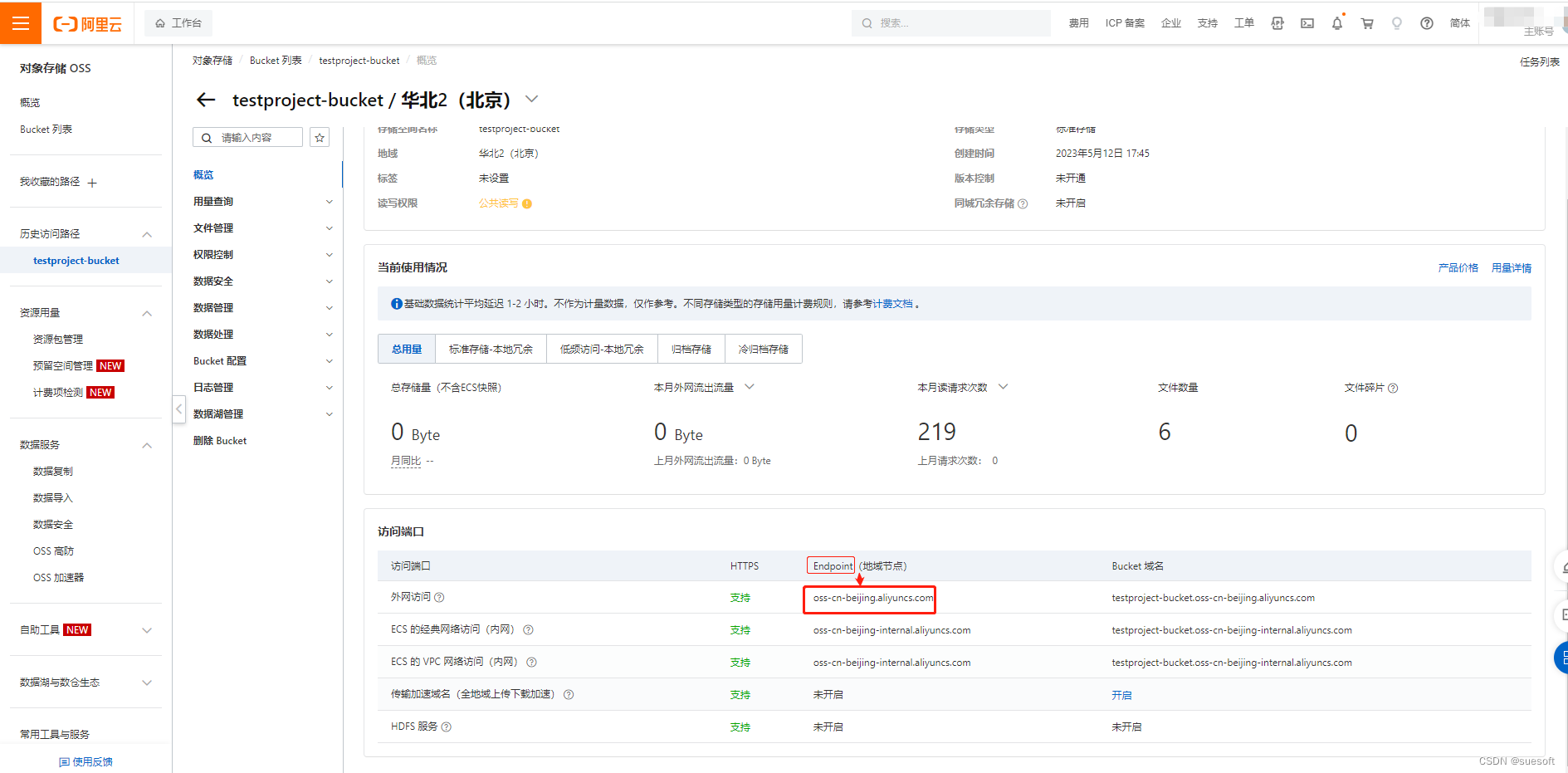Click the Bucket 列表 breadcrumb
The image size is (1568, 773).
pyautogui.click(x=276, y=61)
